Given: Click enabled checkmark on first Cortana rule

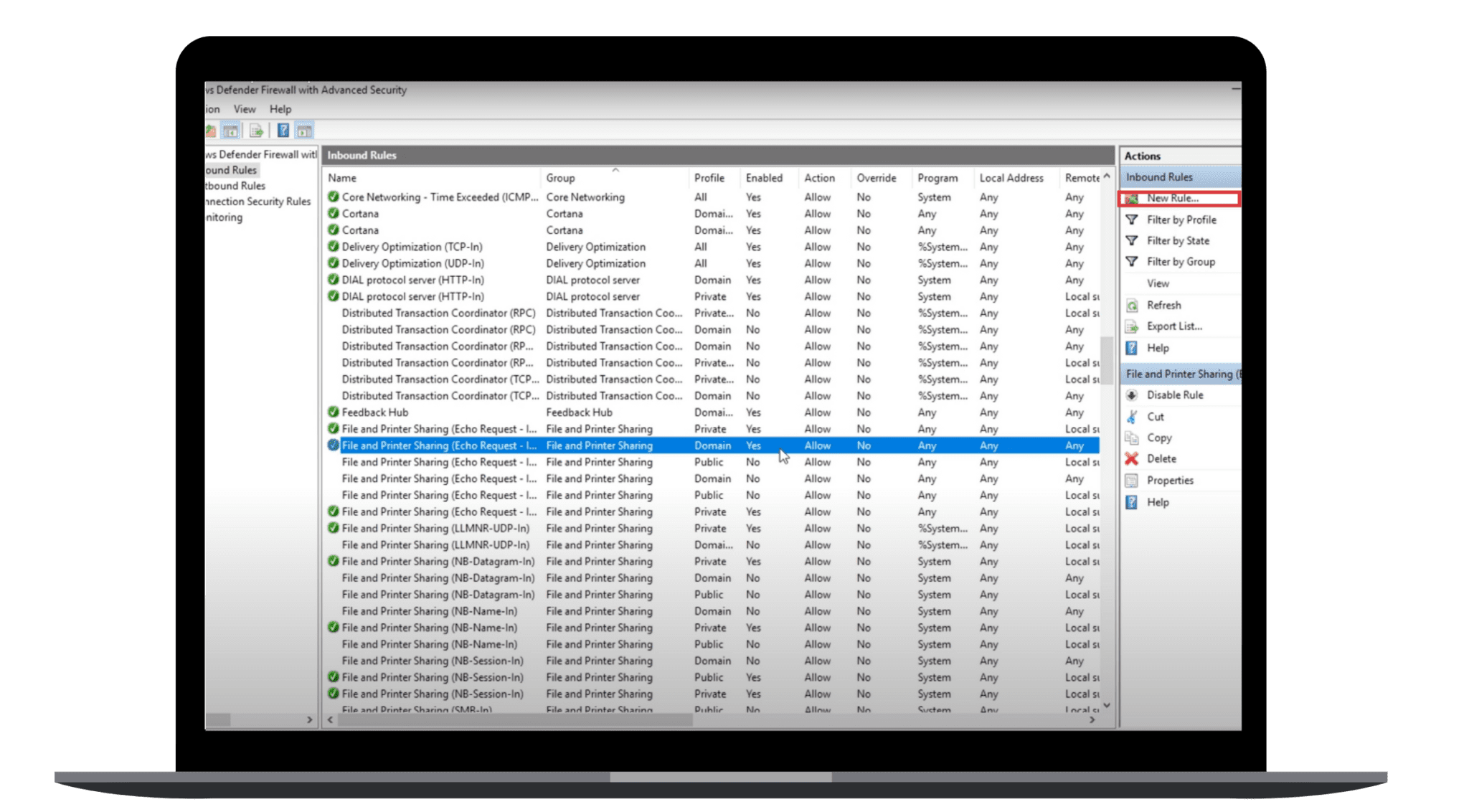Looking at the screenshot, I should pos(333,214).
